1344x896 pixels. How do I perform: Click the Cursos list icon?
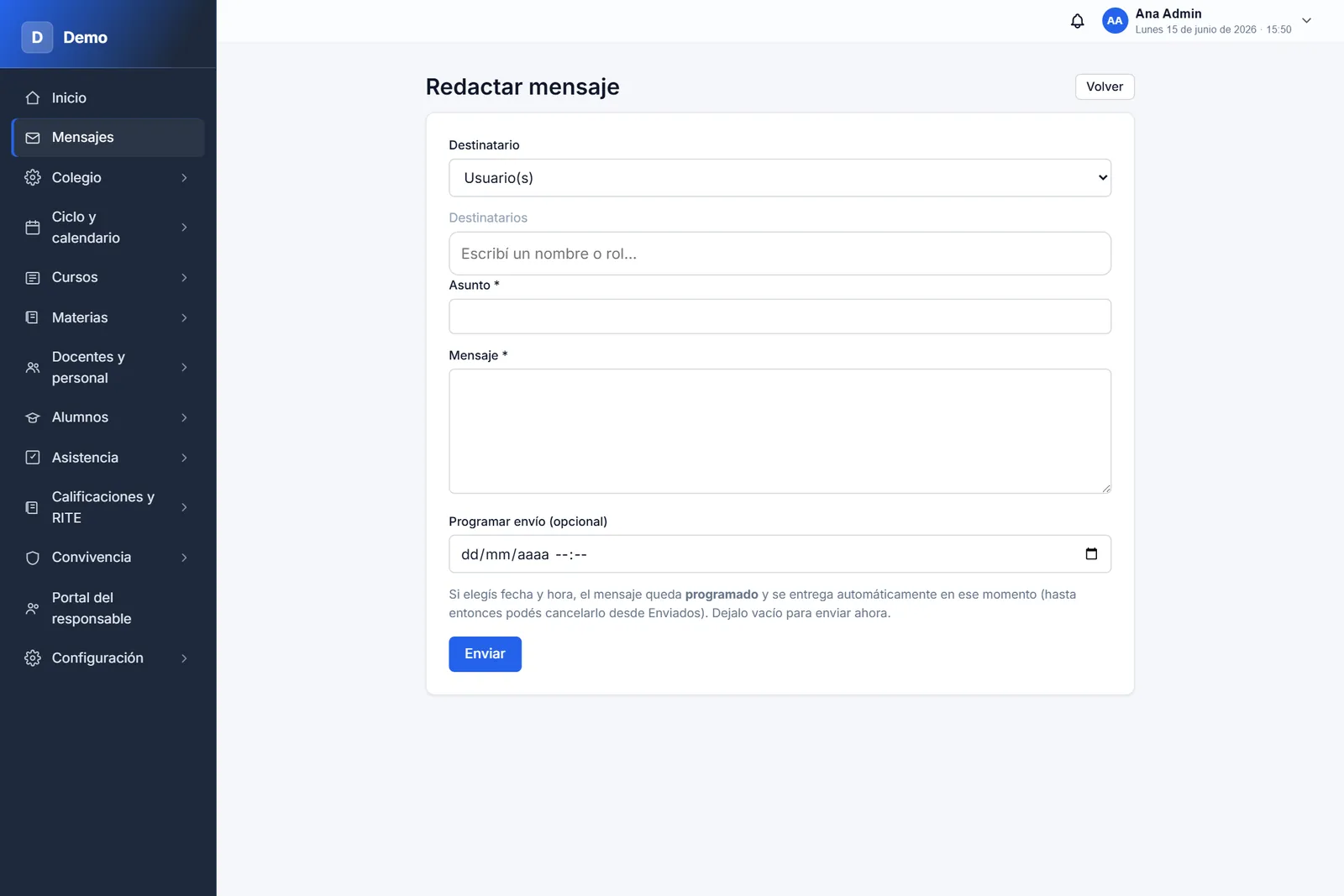tap(33, 278)
